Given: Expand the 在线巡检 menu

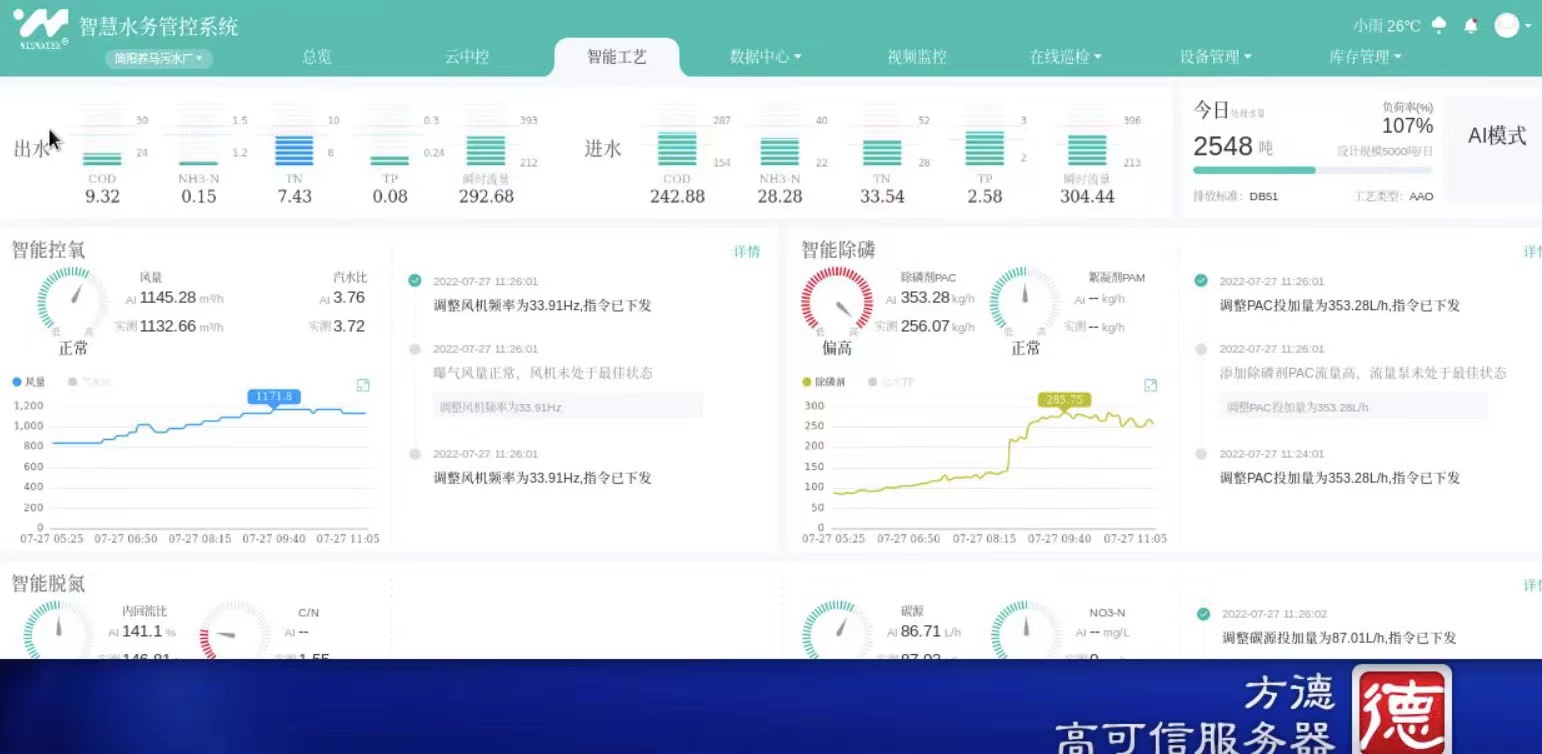Looking at the screenshot, I should [1066, 57].
